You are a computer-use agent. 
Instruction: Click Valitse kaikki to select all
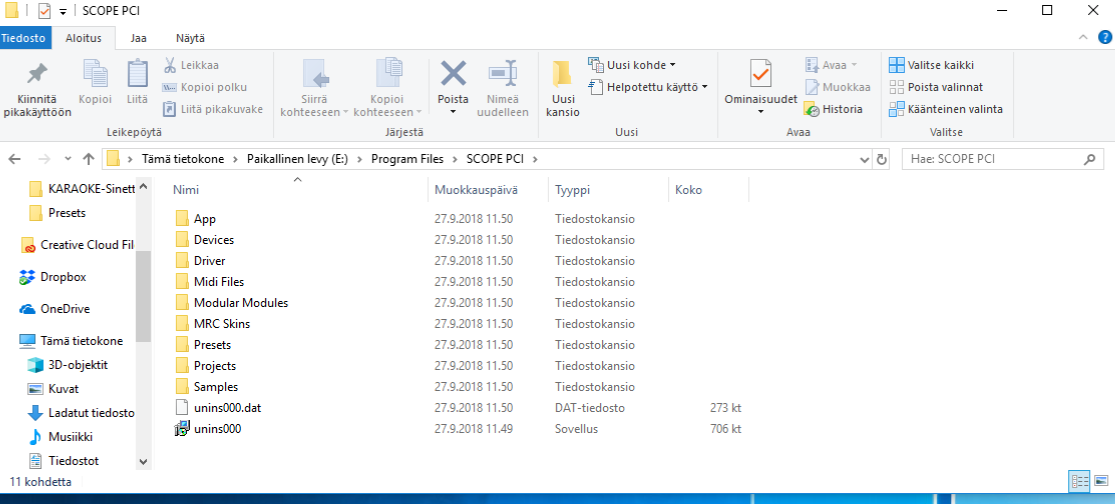[x=936, y=65]
